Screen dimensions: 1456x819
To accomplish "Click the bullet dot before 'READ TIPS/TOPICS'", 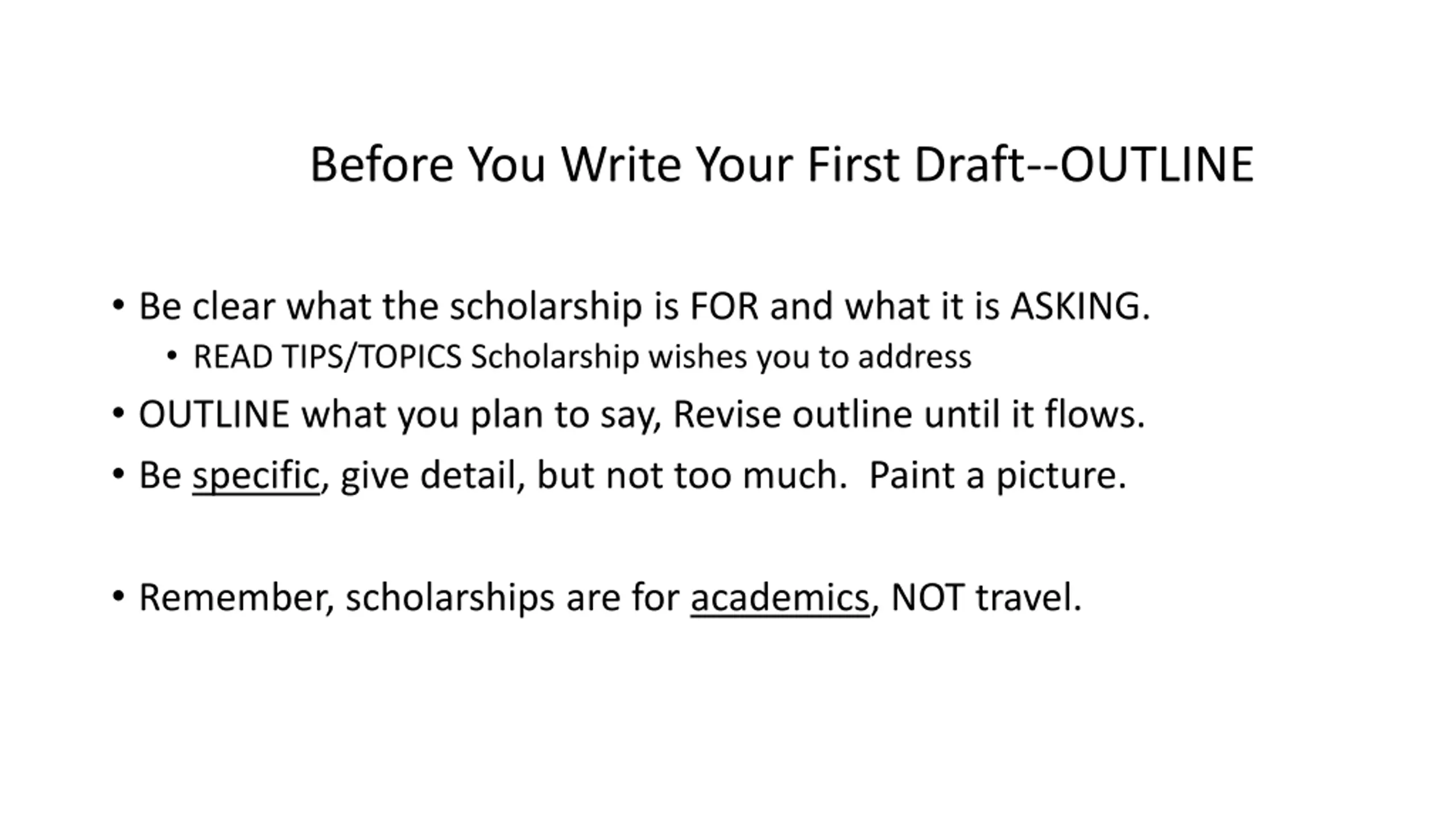I will point(172,357).
